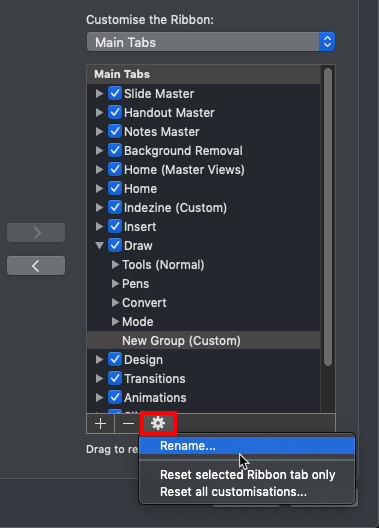Choose Rename... from the popup menu
The height and width of the screenshot is (528, 379).
(x=247, y=446)
